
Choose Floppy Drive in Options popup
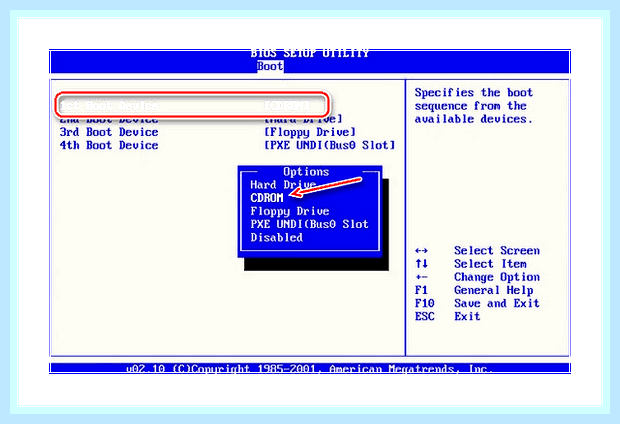point(289,211)
